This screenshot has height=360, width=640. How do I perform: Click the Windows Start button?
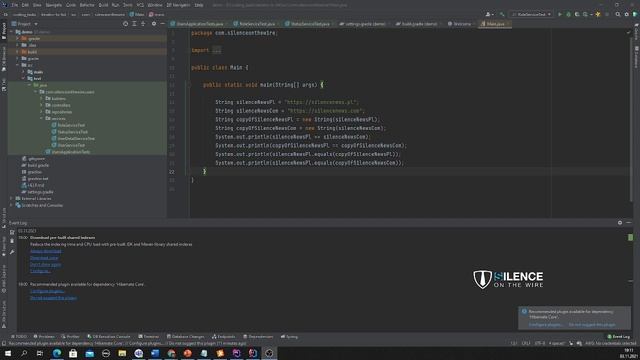pyautogui.click(x=8, y=353)
